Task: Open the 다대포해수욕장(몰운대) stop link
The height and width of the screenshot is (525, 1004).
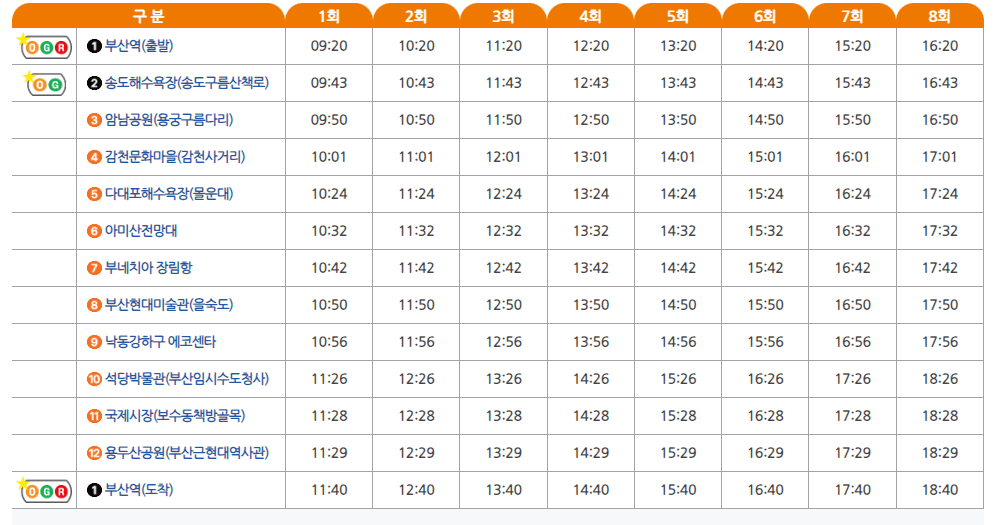Action: click(x=169, y=194)
